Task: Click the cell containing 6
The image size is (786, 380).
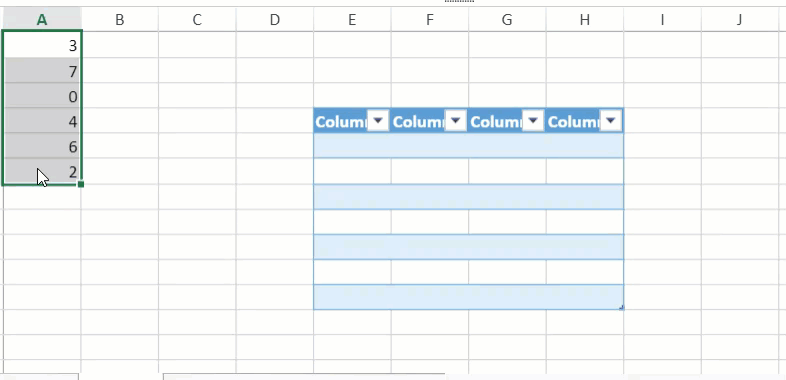Action: coord(42,146)
